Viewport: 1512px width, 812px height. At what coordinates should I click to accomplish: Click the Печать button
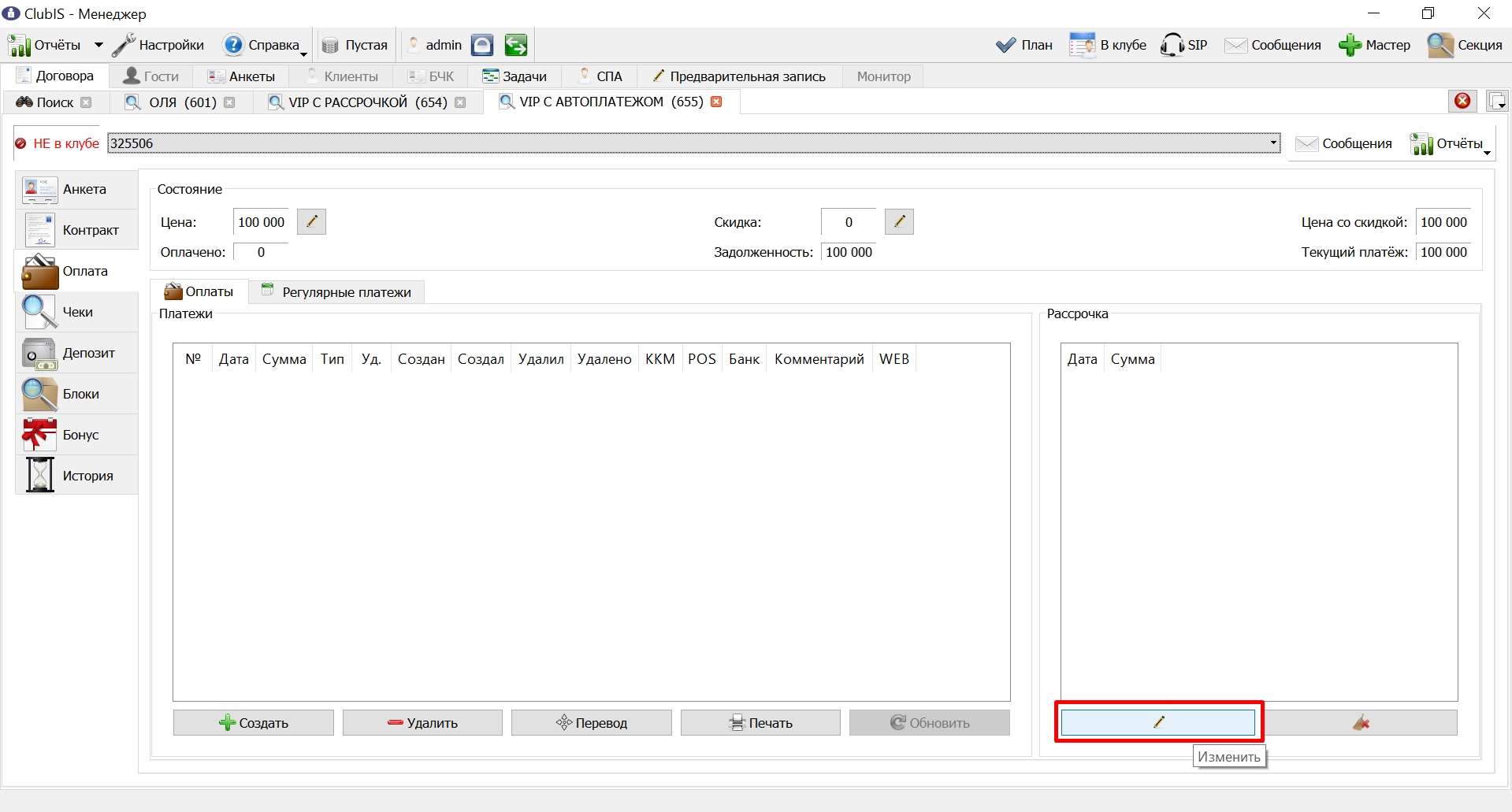click(x=760, y=723)
